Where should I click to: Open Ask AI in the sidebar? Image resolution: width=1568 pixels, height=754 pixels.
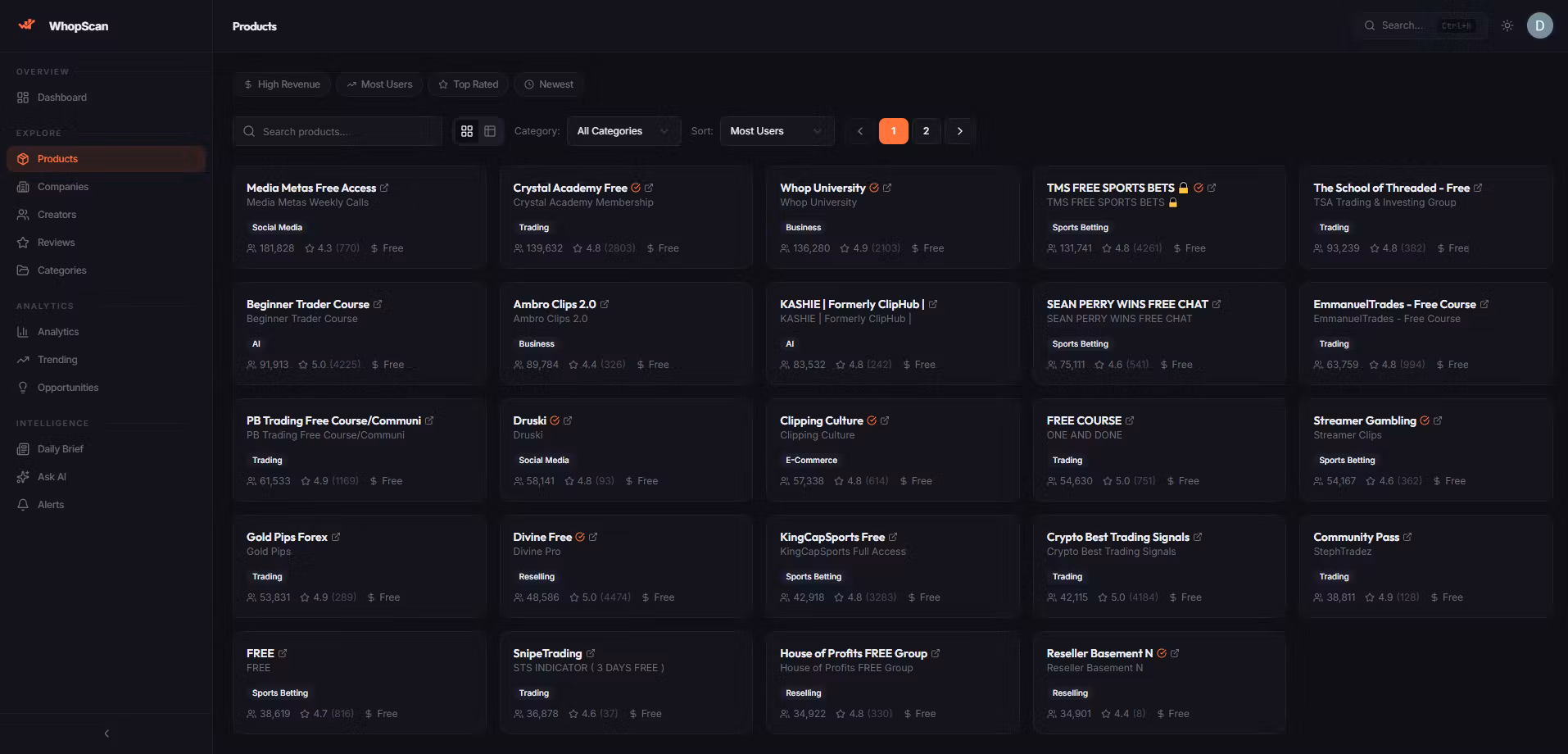point(106,477)
